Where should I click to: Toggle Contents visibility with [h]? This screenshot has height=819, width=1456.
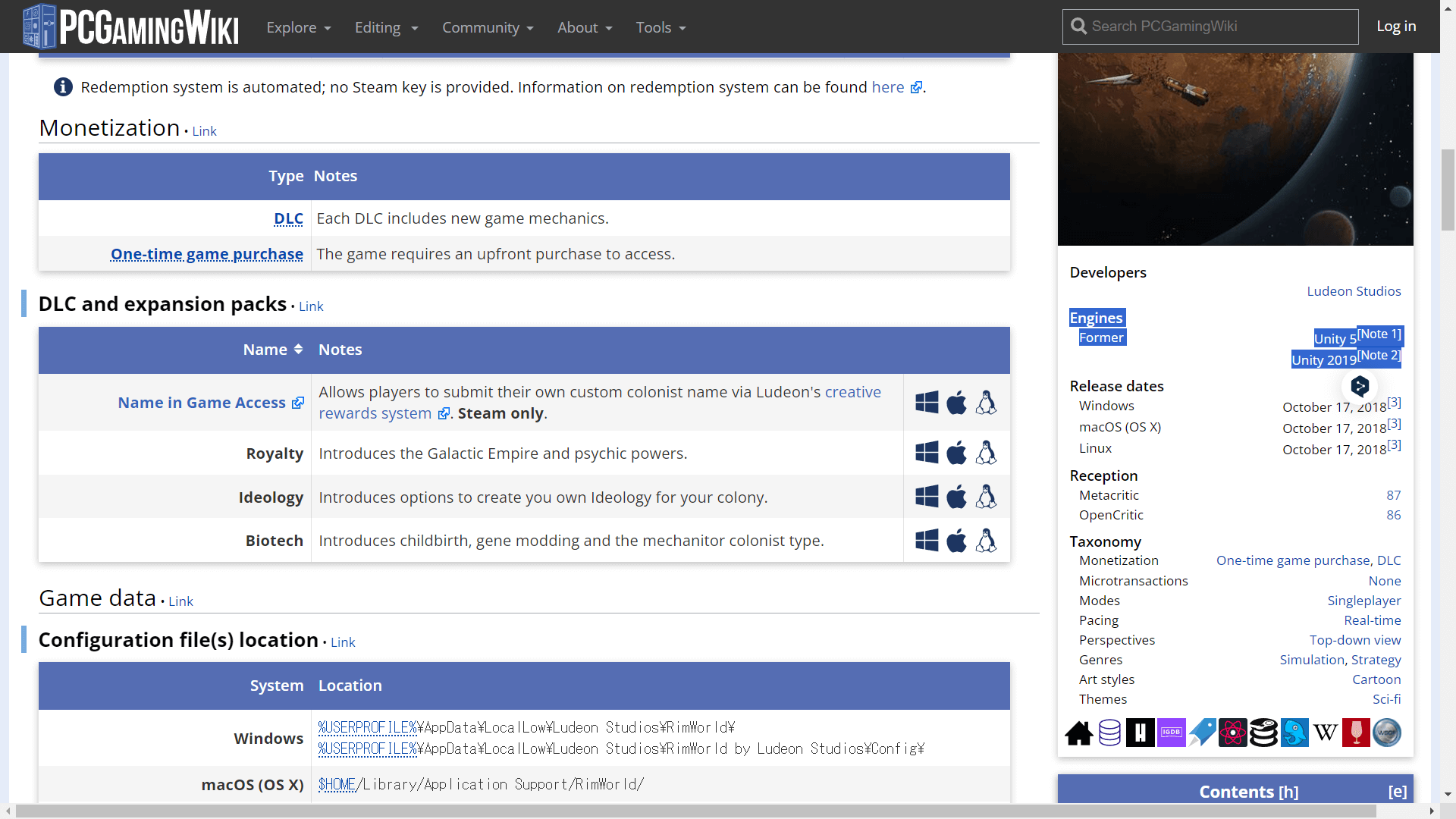pyautogui.click(x=1289, y=791)
